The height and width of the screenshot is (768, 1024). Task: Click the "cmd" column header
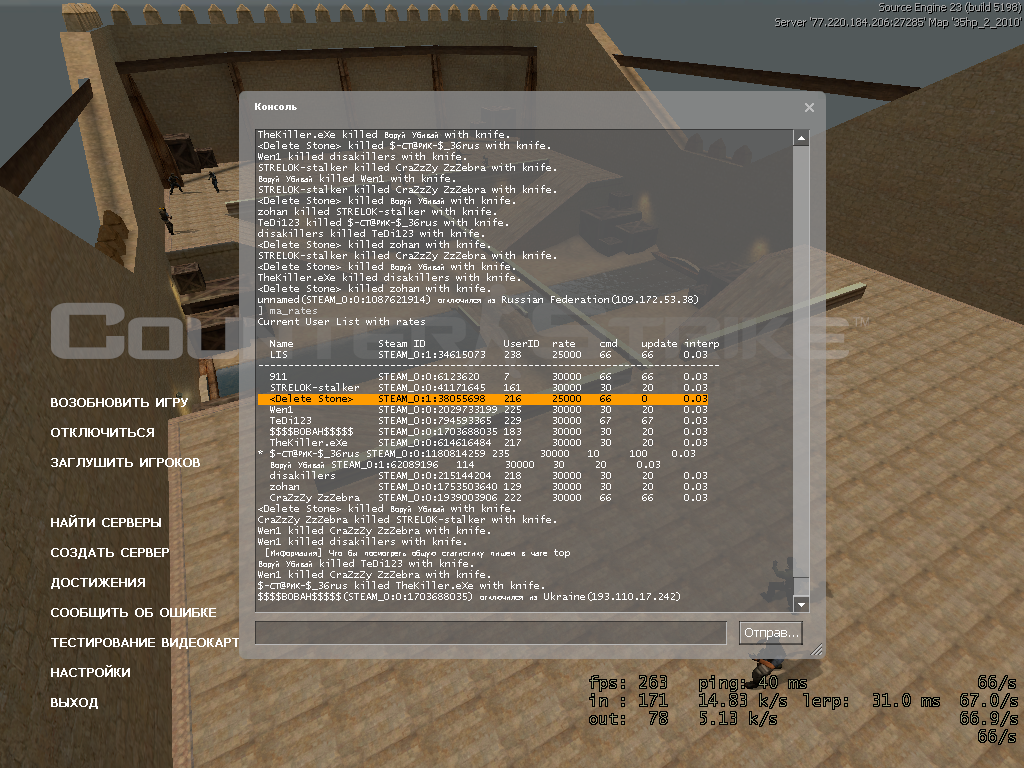(x=608, y=344)
